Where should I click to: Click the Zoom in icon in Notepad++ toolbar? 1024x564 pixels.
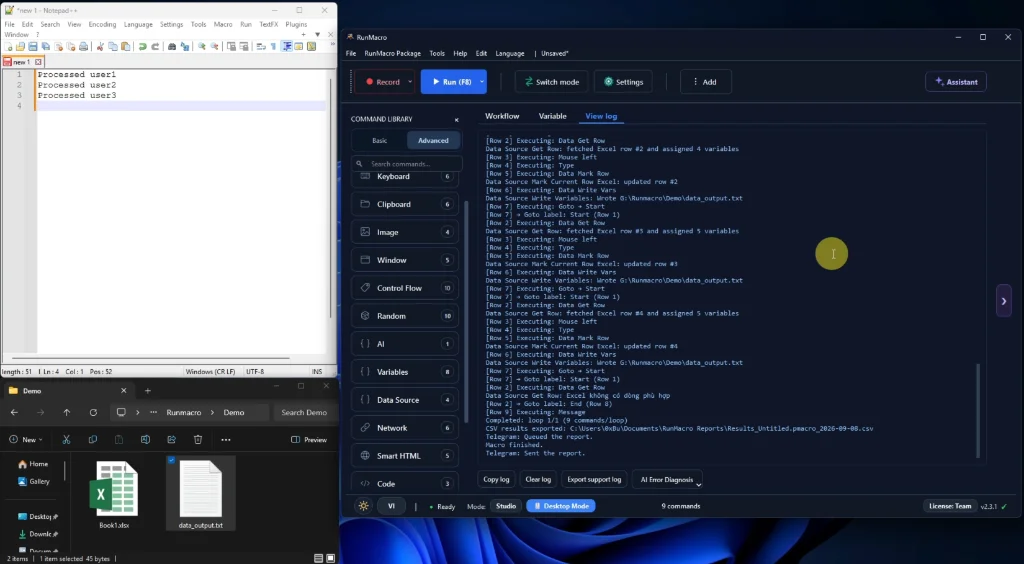pos(202,46)
